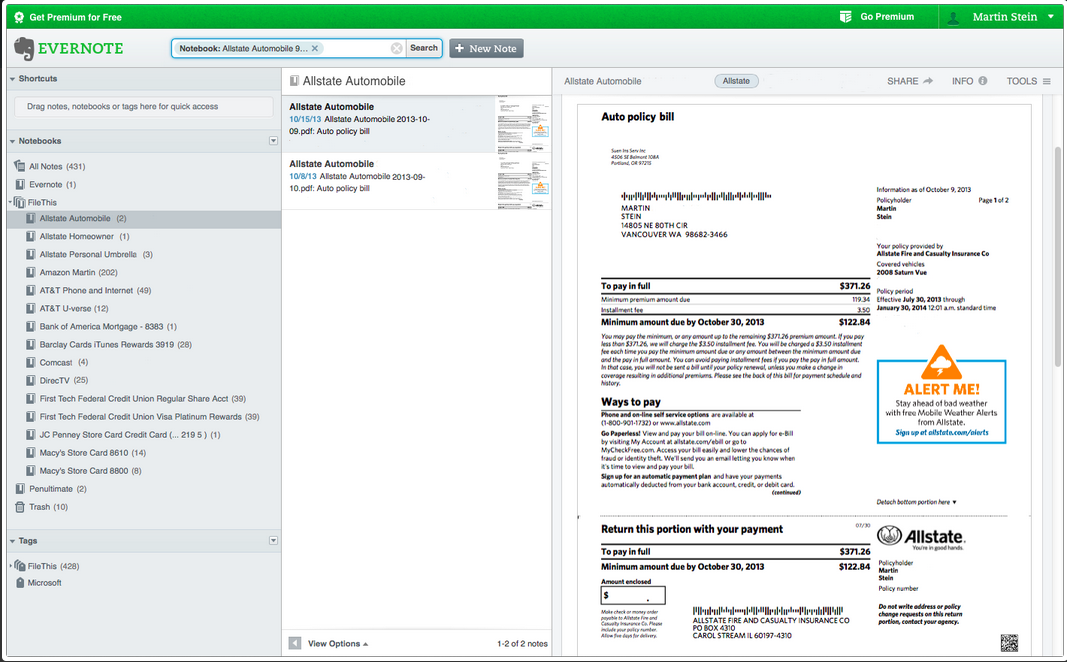
Task: Click the 10/8/13 note's PDF thumbnail
Action: coord(523,181)
